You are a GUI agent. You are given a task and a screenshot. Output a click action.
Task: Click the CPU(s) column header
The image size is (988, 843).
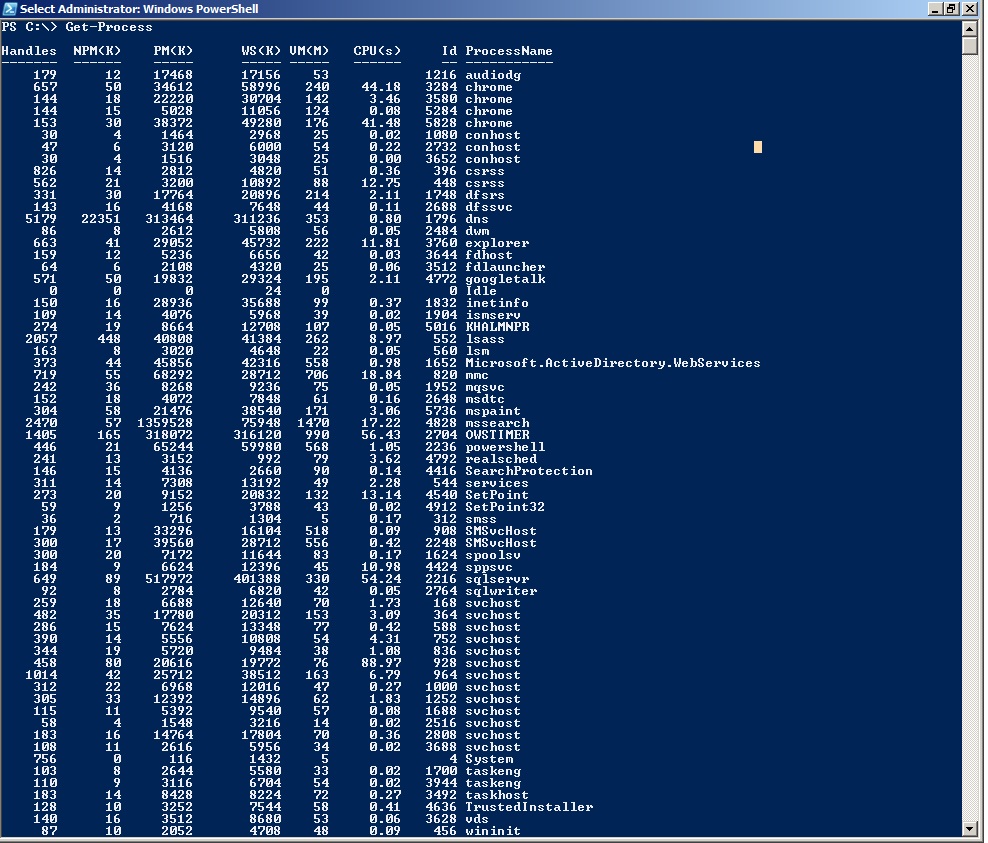click(x=377, y=51)
